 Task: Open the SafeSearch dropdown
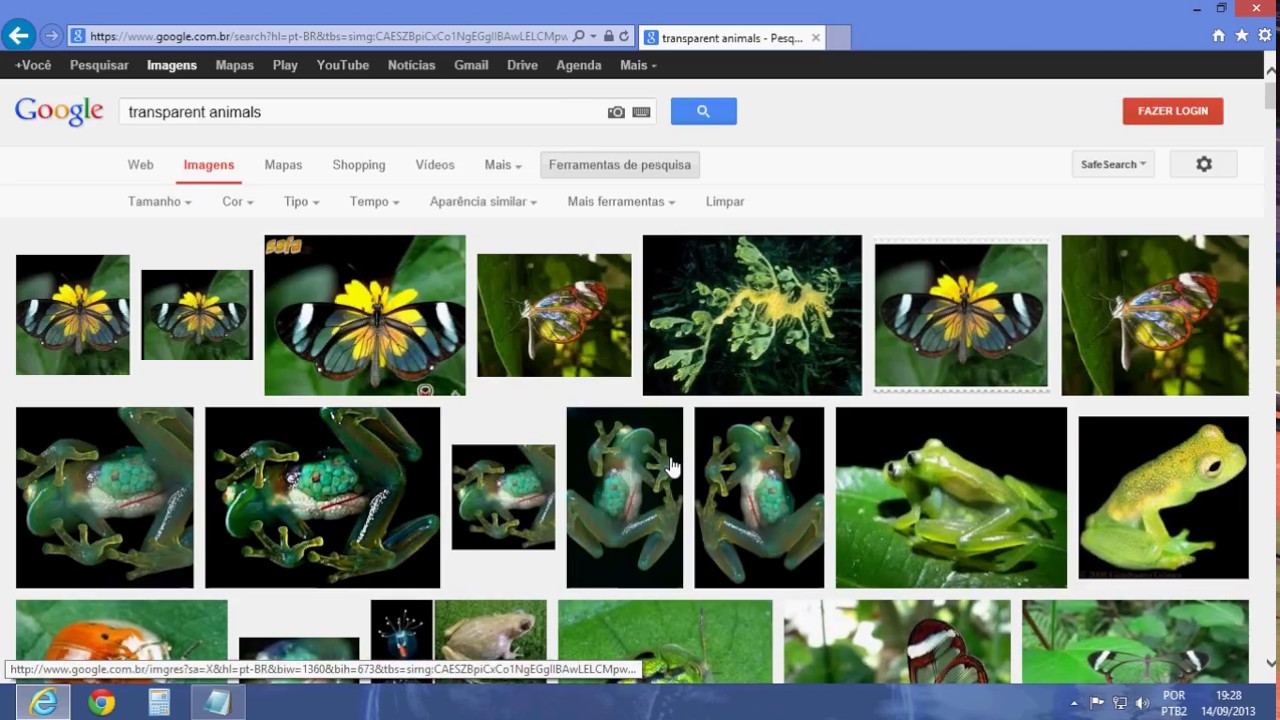[x=1112, y=164]
